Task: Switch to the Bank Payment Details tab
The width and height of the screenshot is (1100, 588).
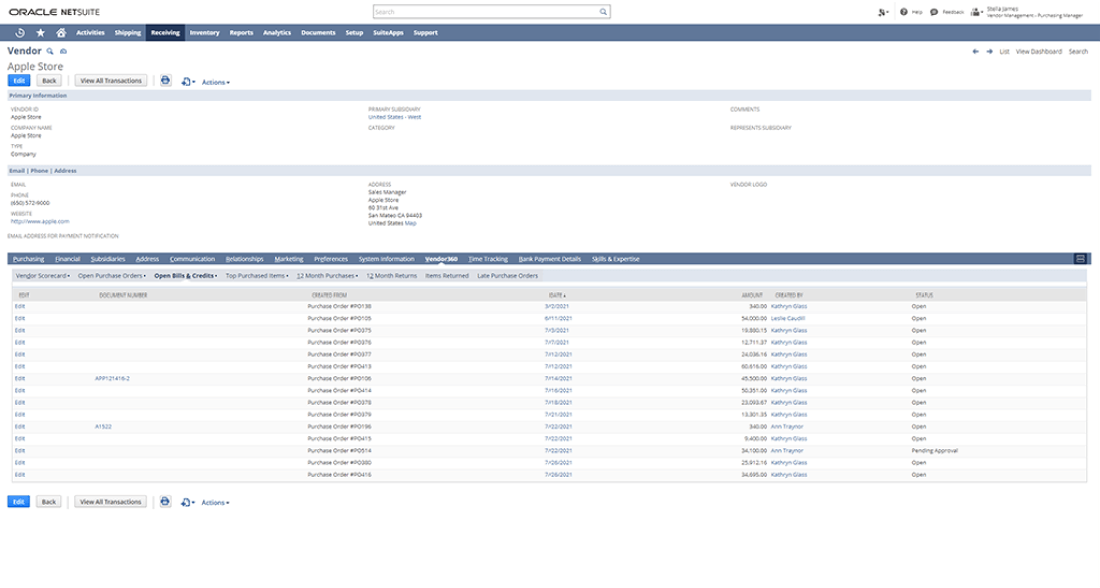Action: pyautogui.click(x=549, y=258)
